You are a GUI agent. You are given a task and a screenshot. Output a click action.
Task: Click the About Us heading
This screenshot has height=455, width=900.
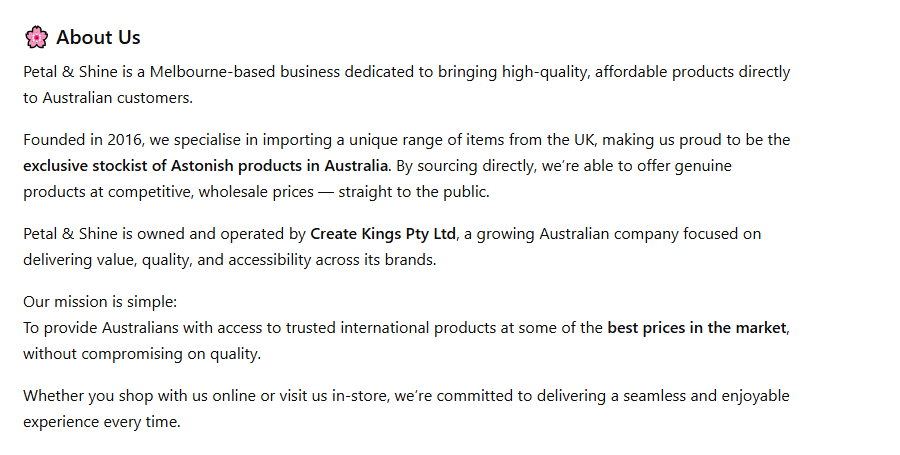98,38
